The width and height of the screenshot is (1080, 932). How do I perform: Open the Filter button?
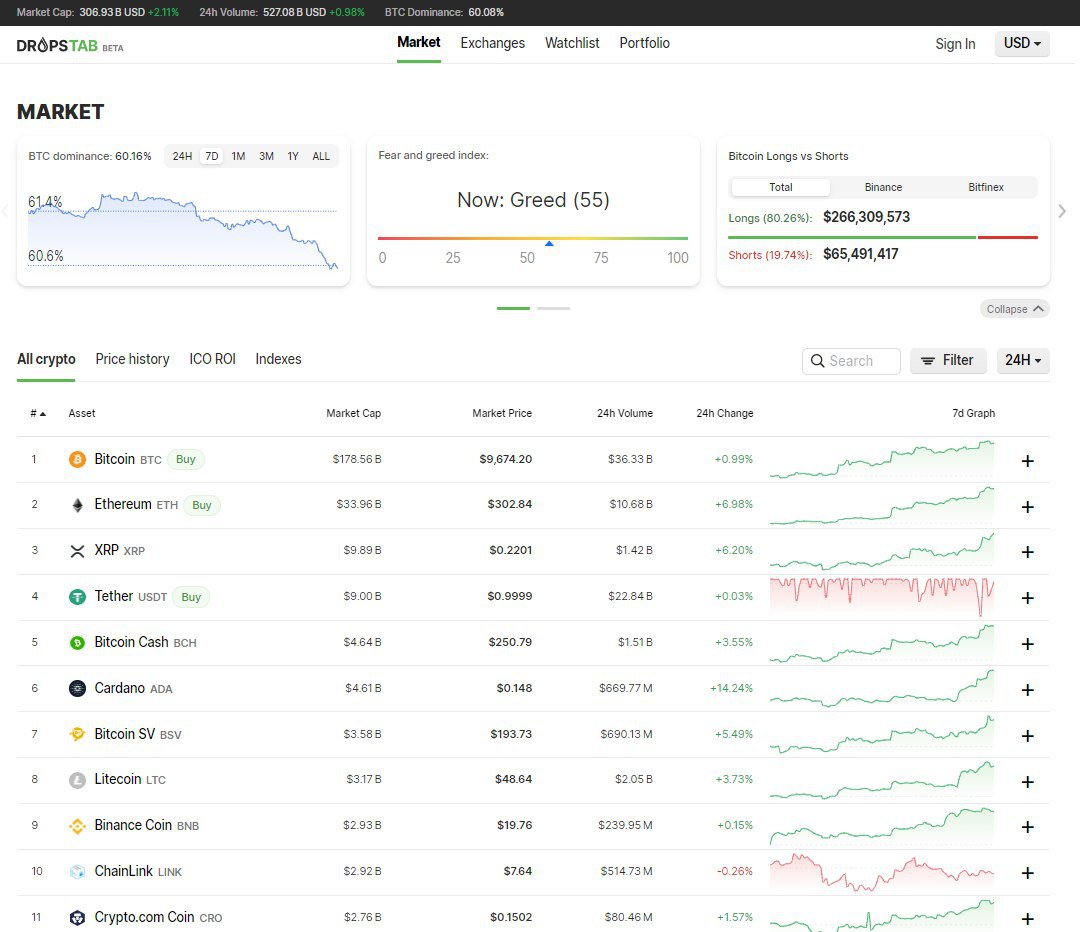pos(948,360)
